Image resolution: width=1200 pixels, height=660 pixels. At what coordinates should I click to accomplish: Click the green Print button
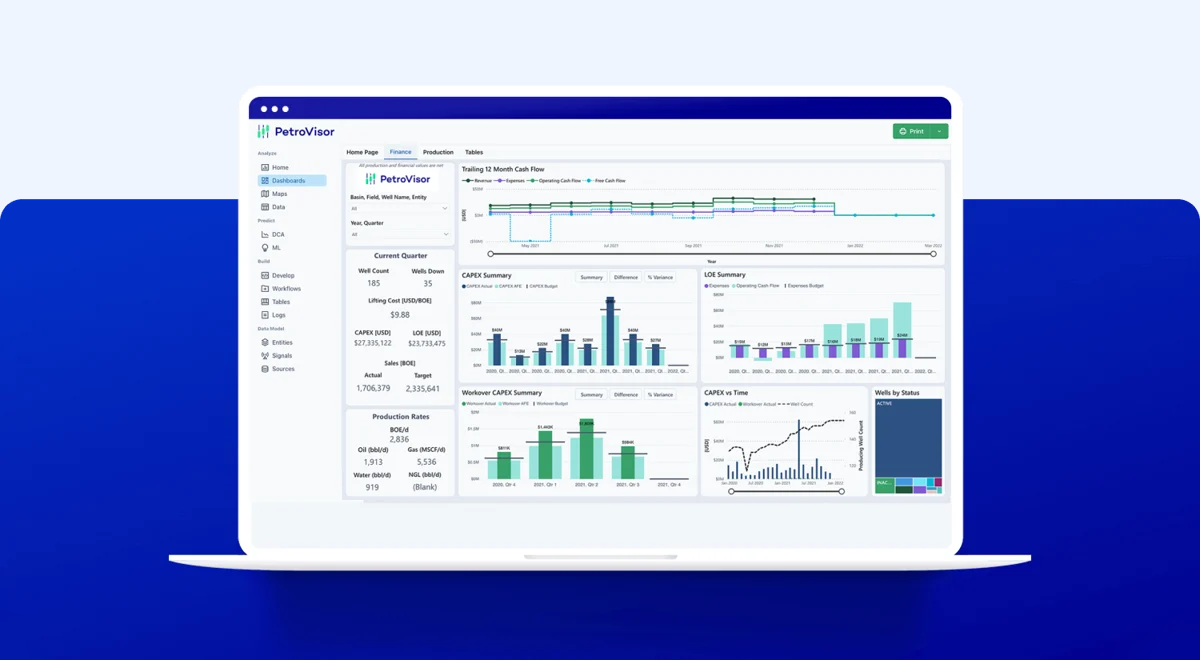pos(911,131)
